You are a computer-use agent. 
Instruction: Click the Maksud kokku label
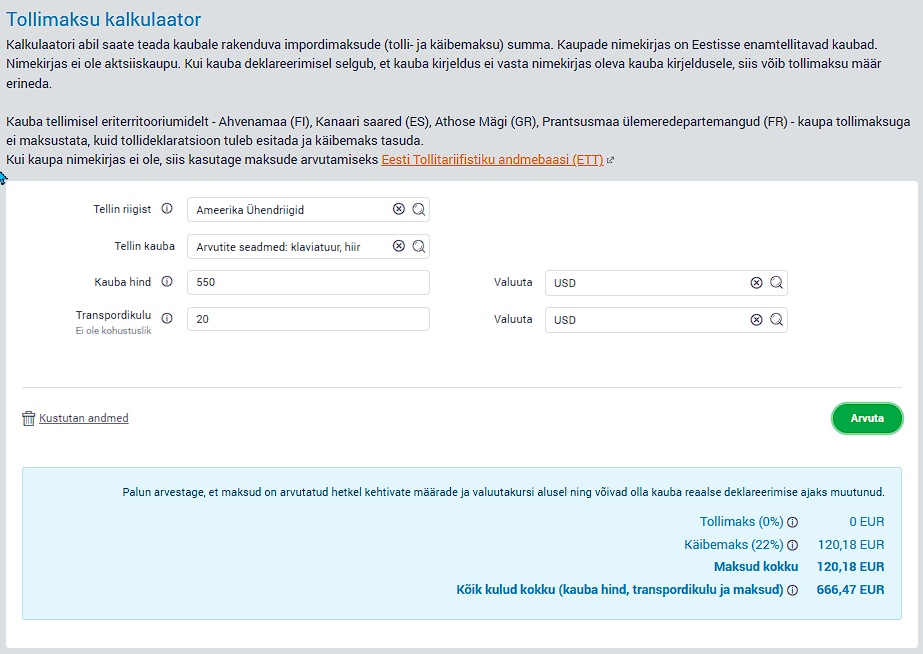coord(756,567)
